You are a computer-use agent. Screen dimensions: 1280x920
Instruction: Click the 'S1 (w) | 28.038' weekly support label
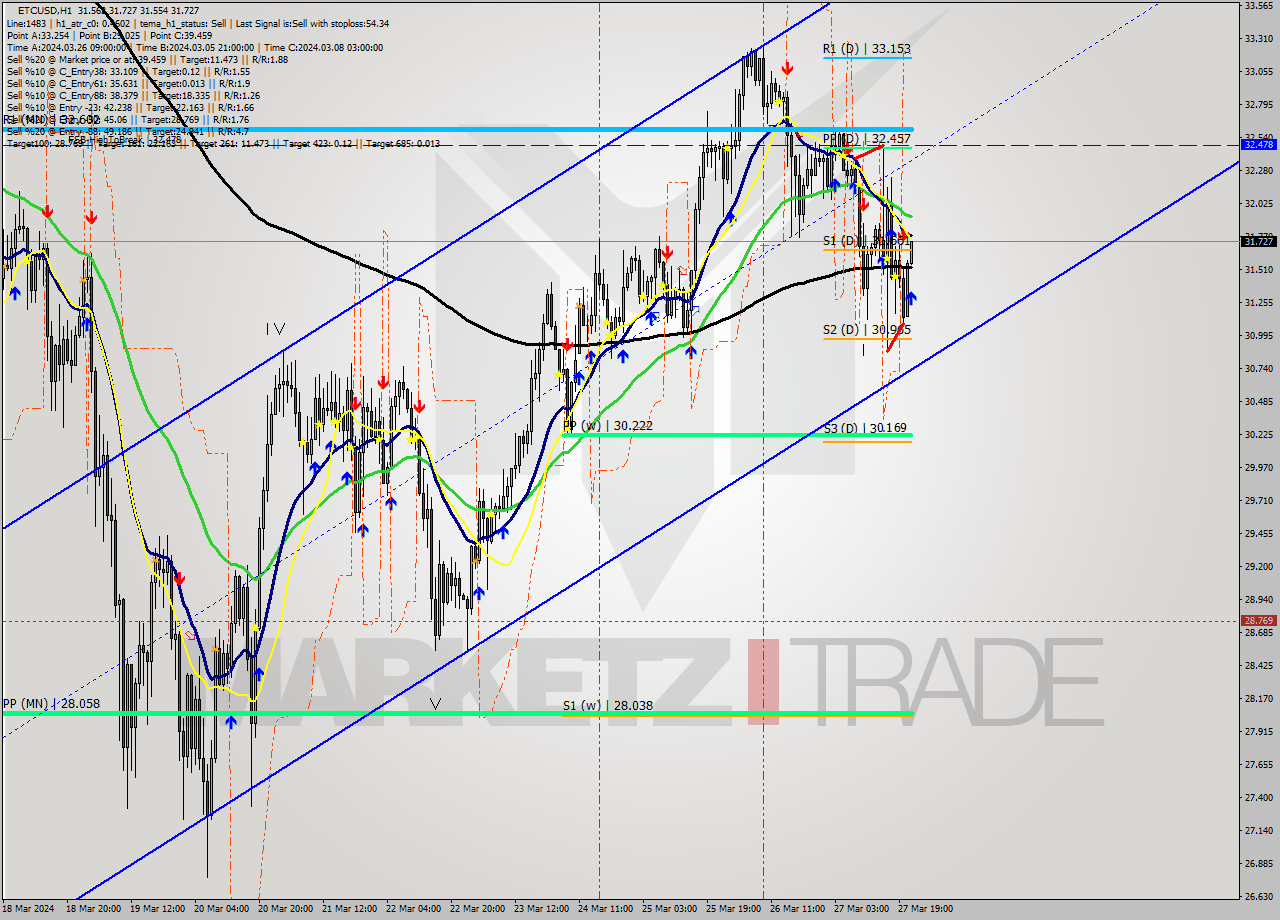click(x=607, y=705)
